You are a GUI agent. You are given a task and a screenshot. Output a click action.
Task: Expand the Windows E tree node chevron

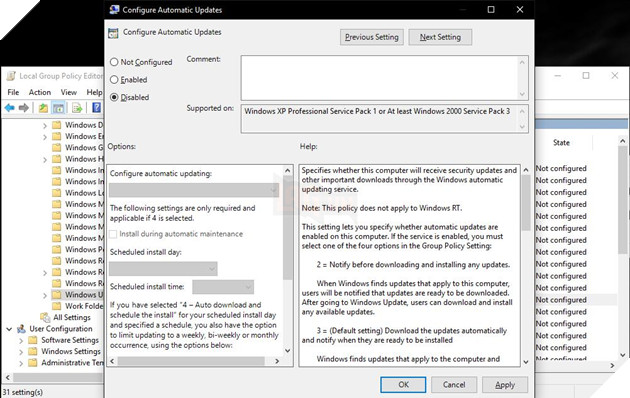click(x=45, y=137)
